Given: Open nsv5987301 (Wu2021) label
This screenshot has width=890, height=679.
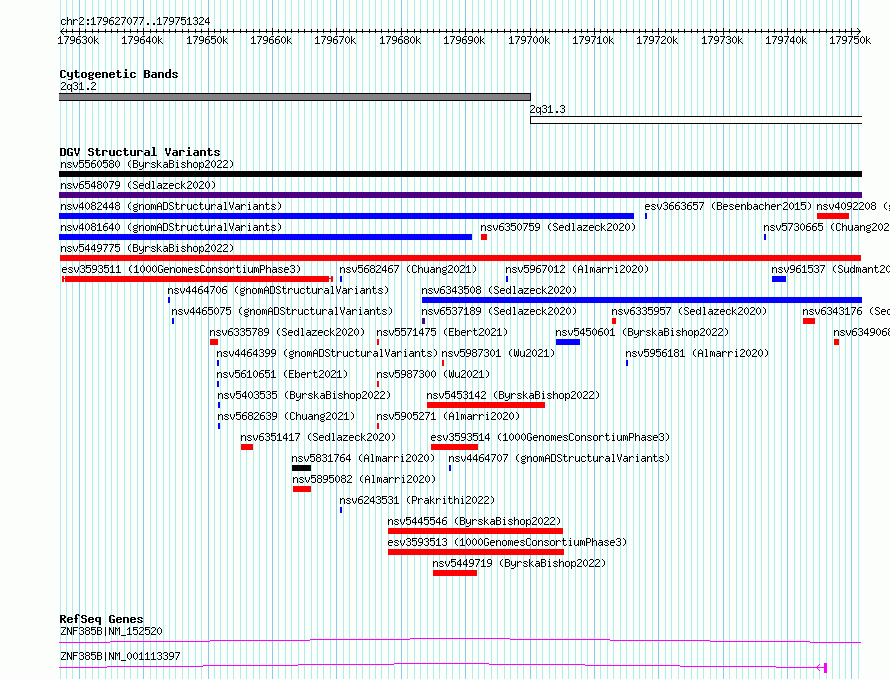Looking at the screenshot, I should coord(498,353).
